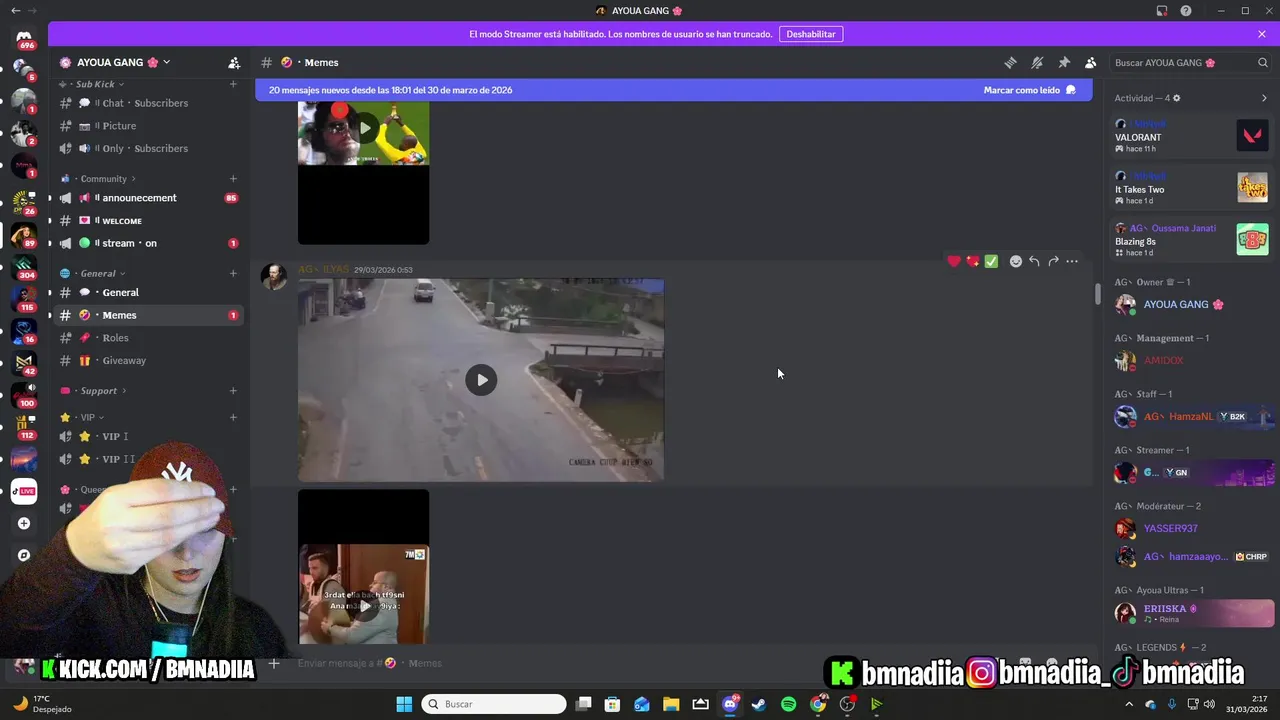Open Spotify from the taskbar

(x=788, y=704)
